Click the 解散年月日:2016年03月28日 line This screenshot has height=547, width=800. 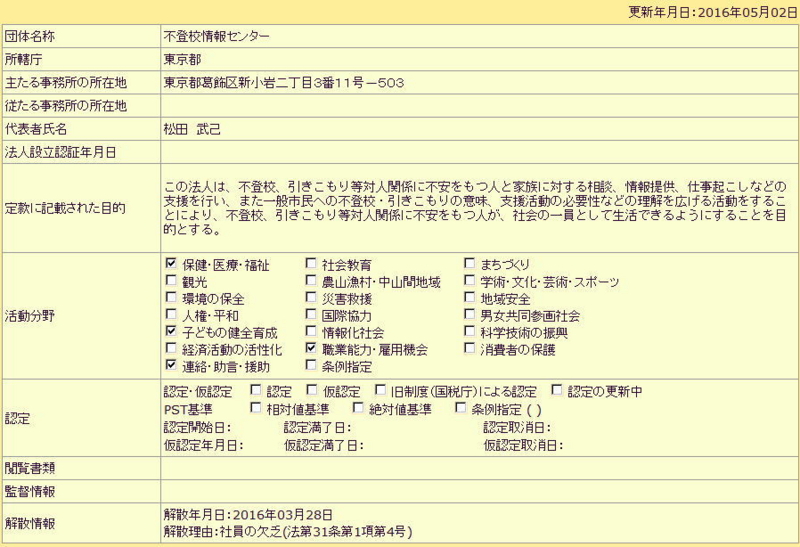[248, 514]
